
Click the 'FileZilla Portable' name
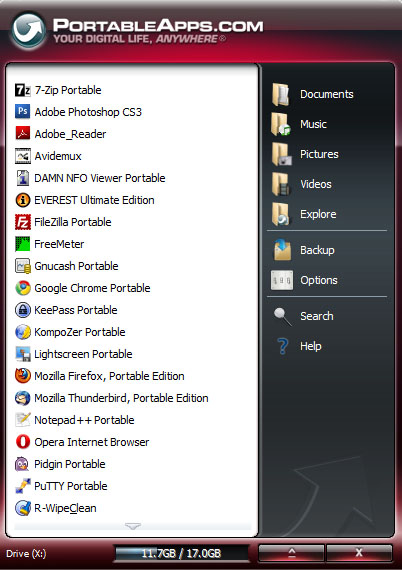(x=73, y=222)
